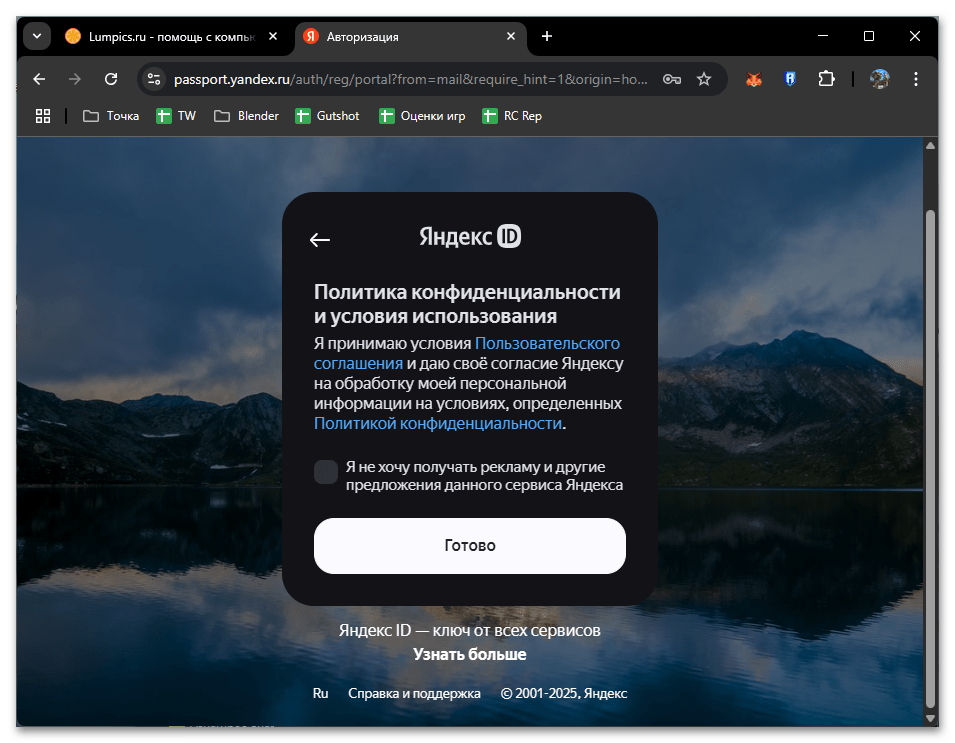The height and width of the screenshot is (743, 955).
Task: Close the Lumpics.ru tab
Action: click(273, 37)
